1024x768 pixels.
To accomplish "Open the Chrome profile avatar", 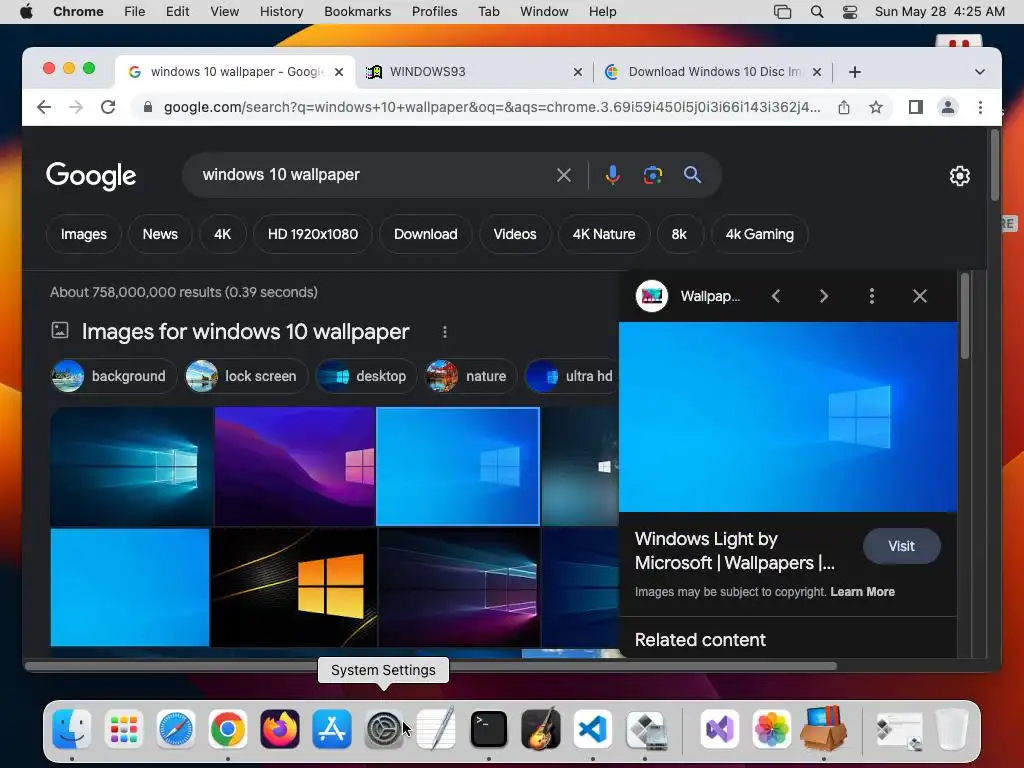I will [948, 107].
